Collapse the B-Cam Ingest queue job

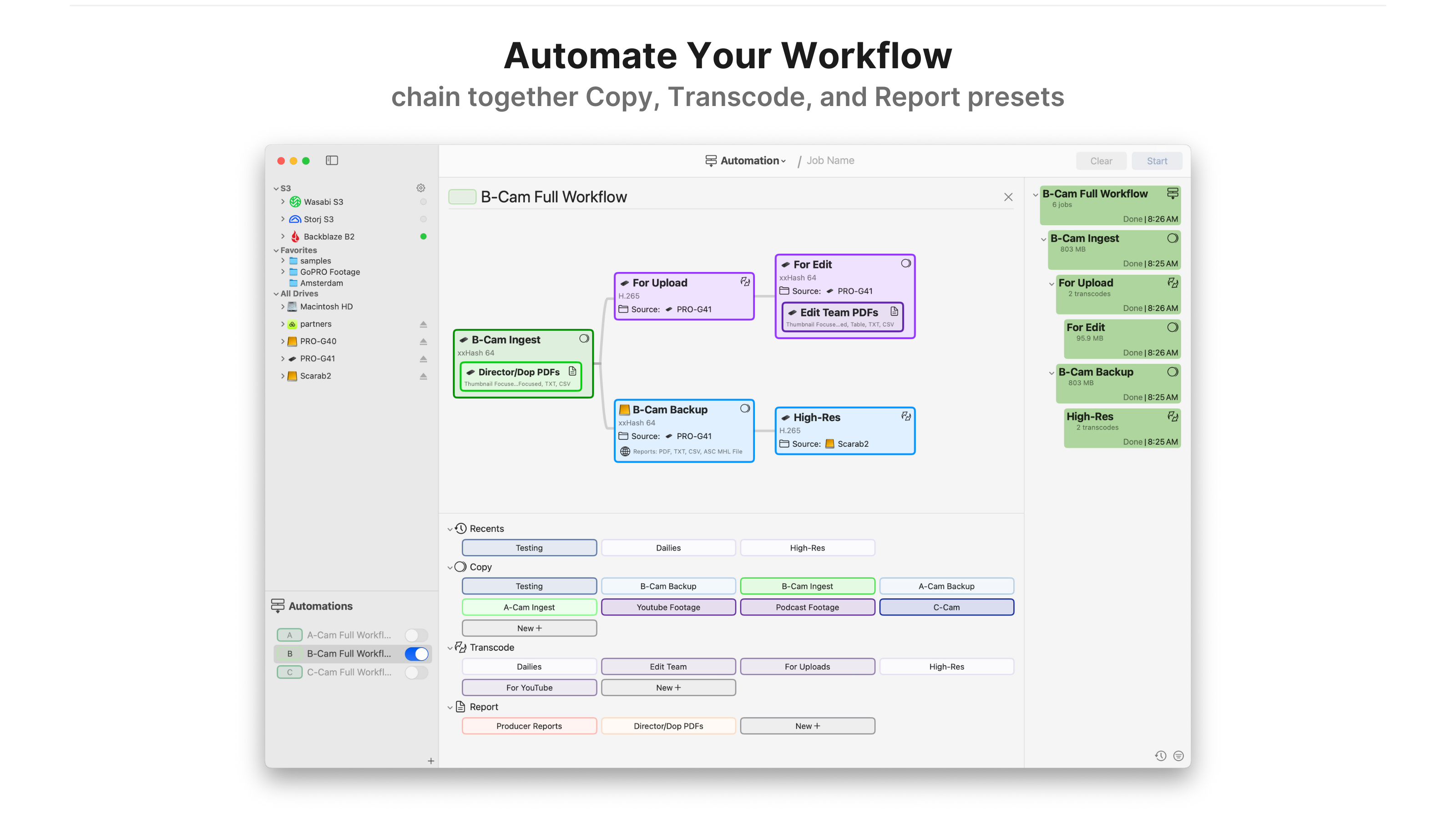[x=1043, y=239]
